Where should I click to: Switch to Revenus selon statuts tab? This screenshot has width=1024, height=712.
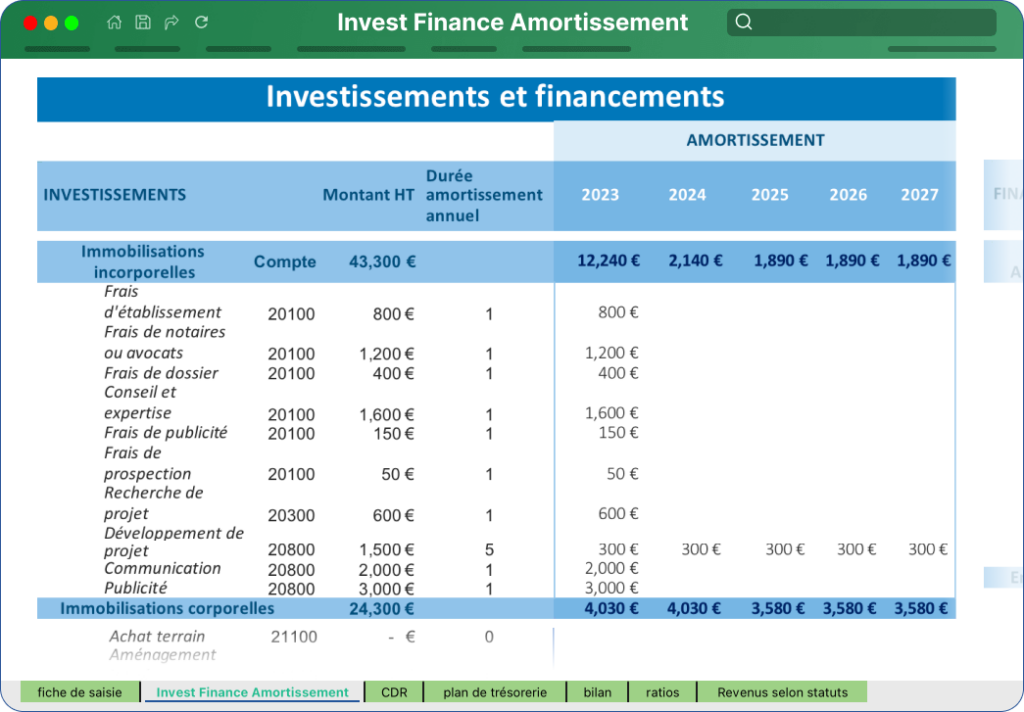point(782,692)
